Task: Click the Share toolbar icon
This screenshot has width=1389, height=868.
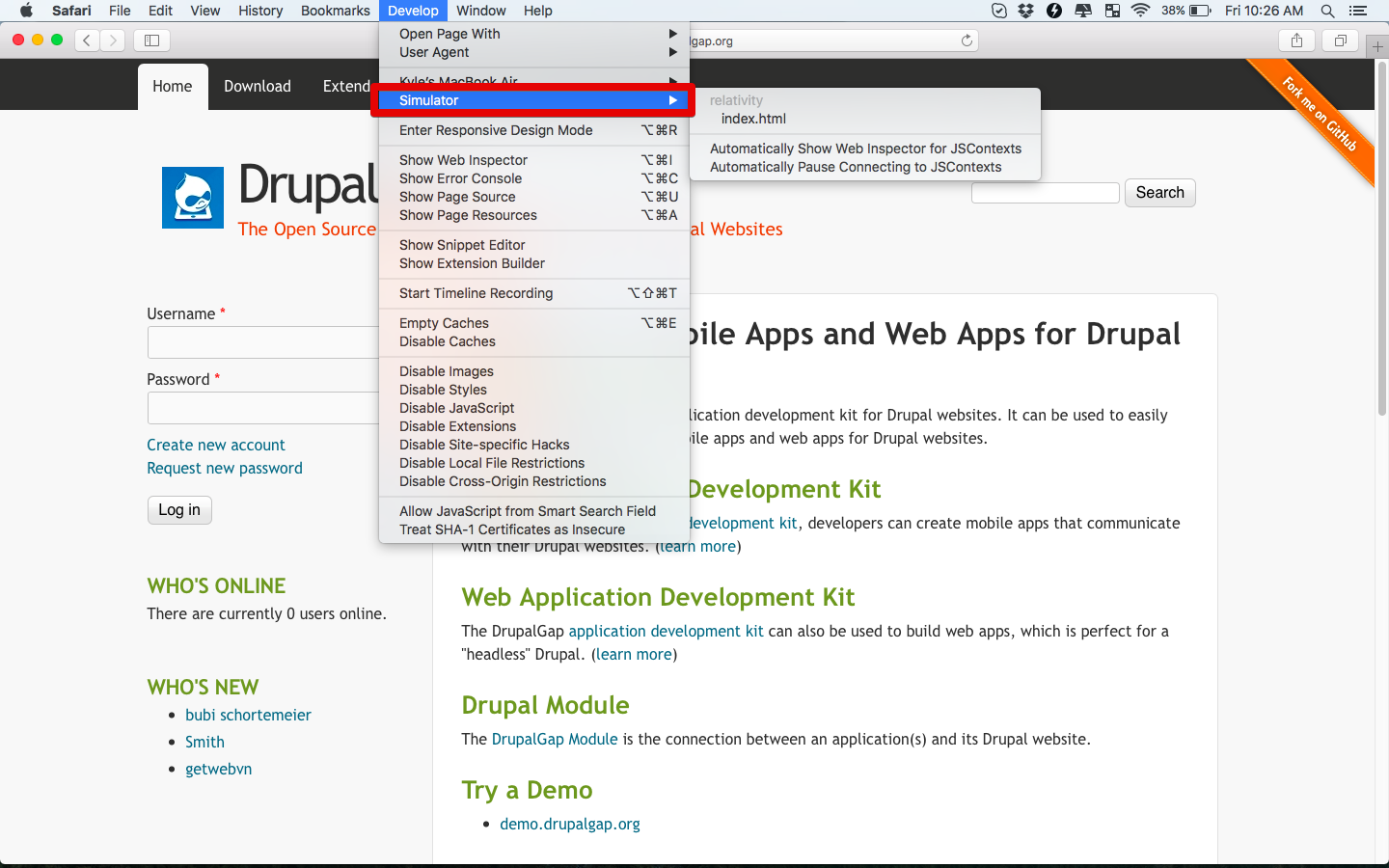Action: tap(1296, 41)
